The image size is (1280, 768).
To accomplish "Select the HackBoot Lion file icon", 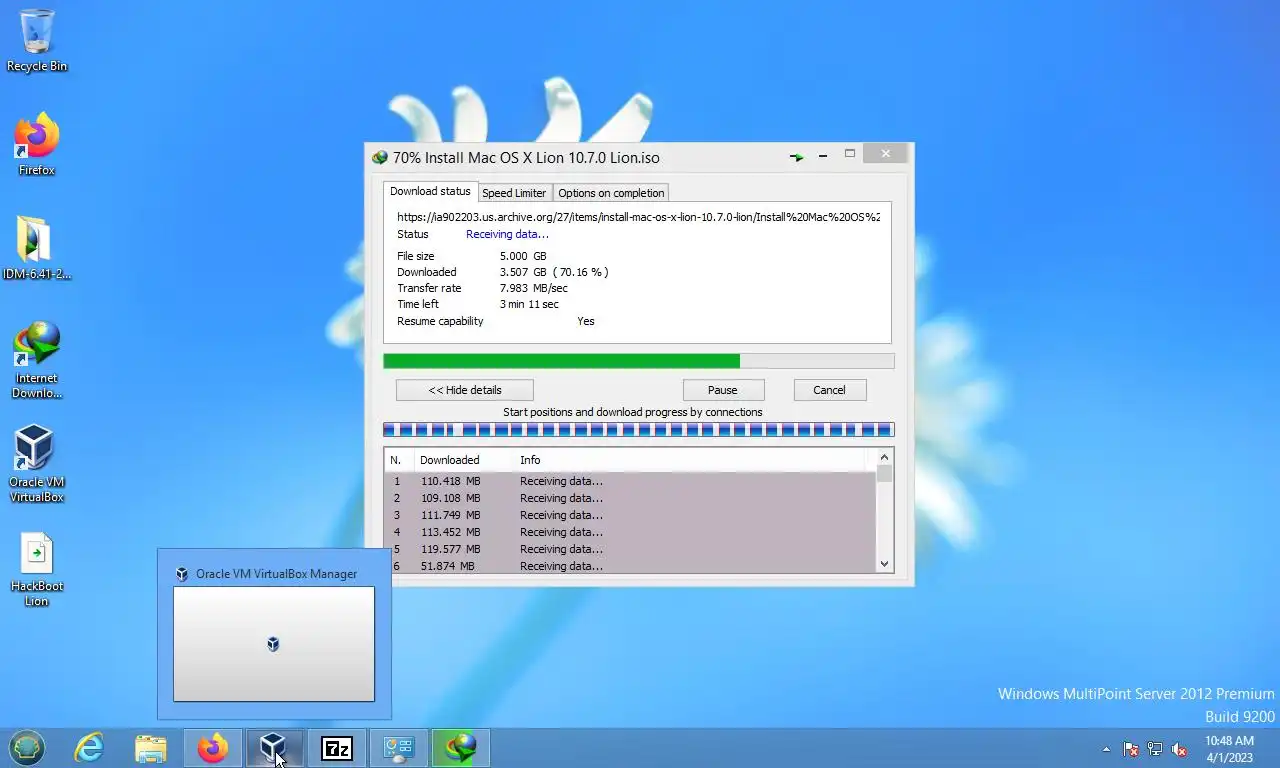I will point(37,570).
